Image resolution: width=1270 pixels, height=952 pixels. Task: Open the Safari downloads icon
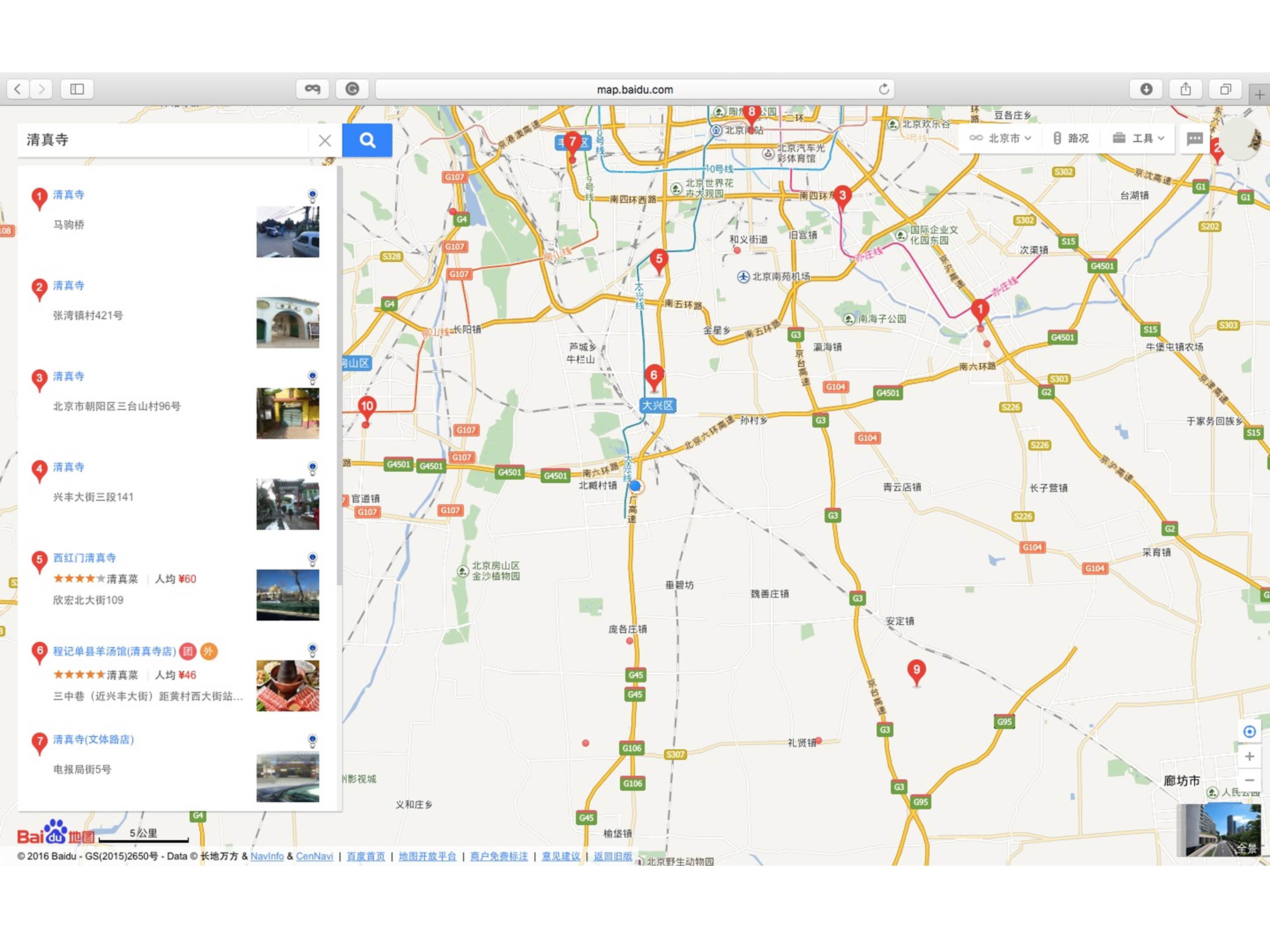coord(1146,89)
